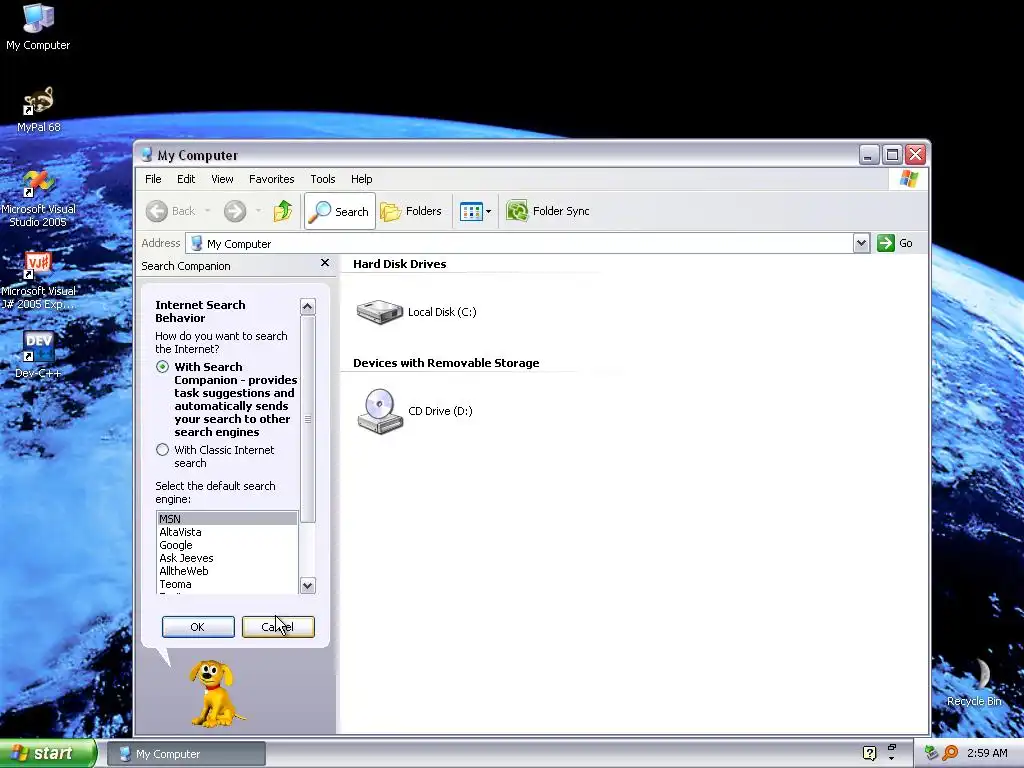1024x768 pixels.
Task: Toggle the Search pane toolbar button
Action: click(x=340, y=211)
